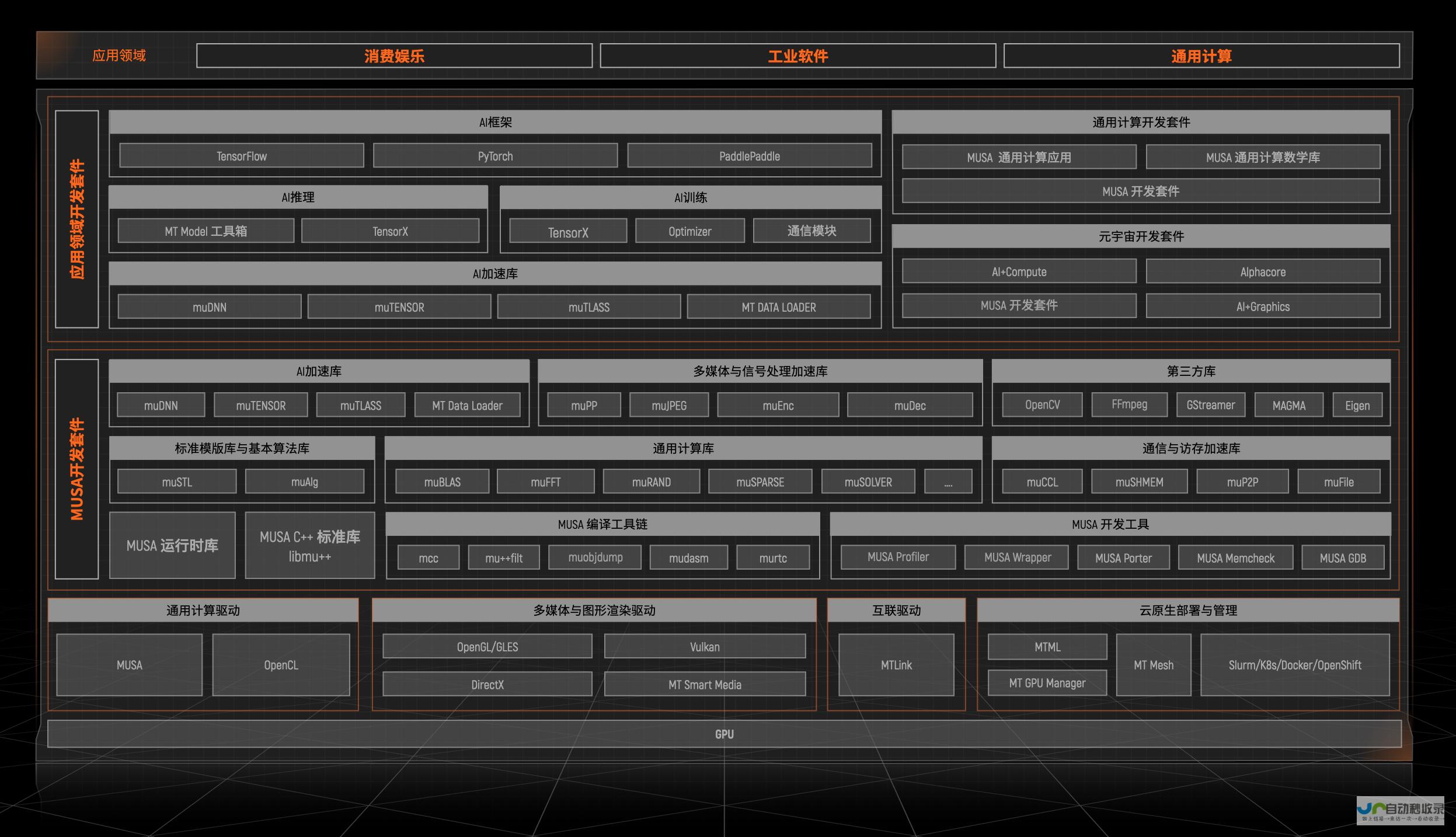Select the muJPEG box
Image resolution: width=1456 pixels, height=837 pixels.
pyautogui.click(x=669, y=405)
